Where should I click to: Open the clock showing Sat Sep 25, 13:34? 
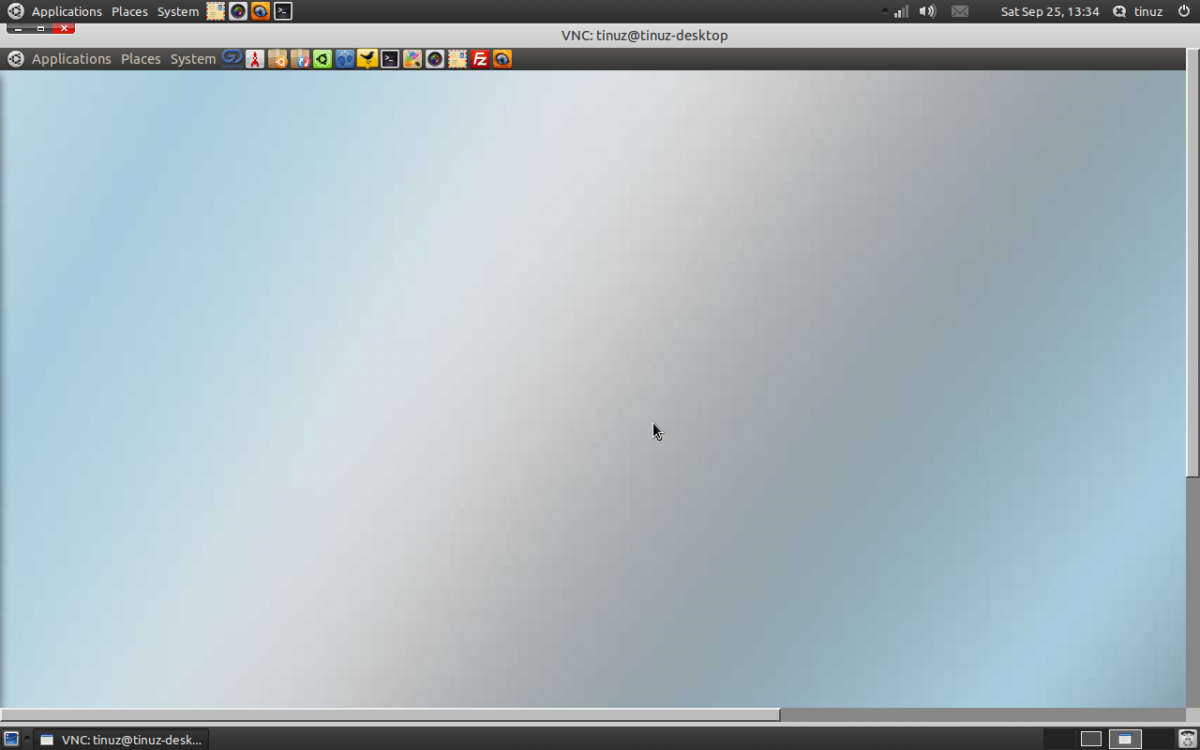1050,12
